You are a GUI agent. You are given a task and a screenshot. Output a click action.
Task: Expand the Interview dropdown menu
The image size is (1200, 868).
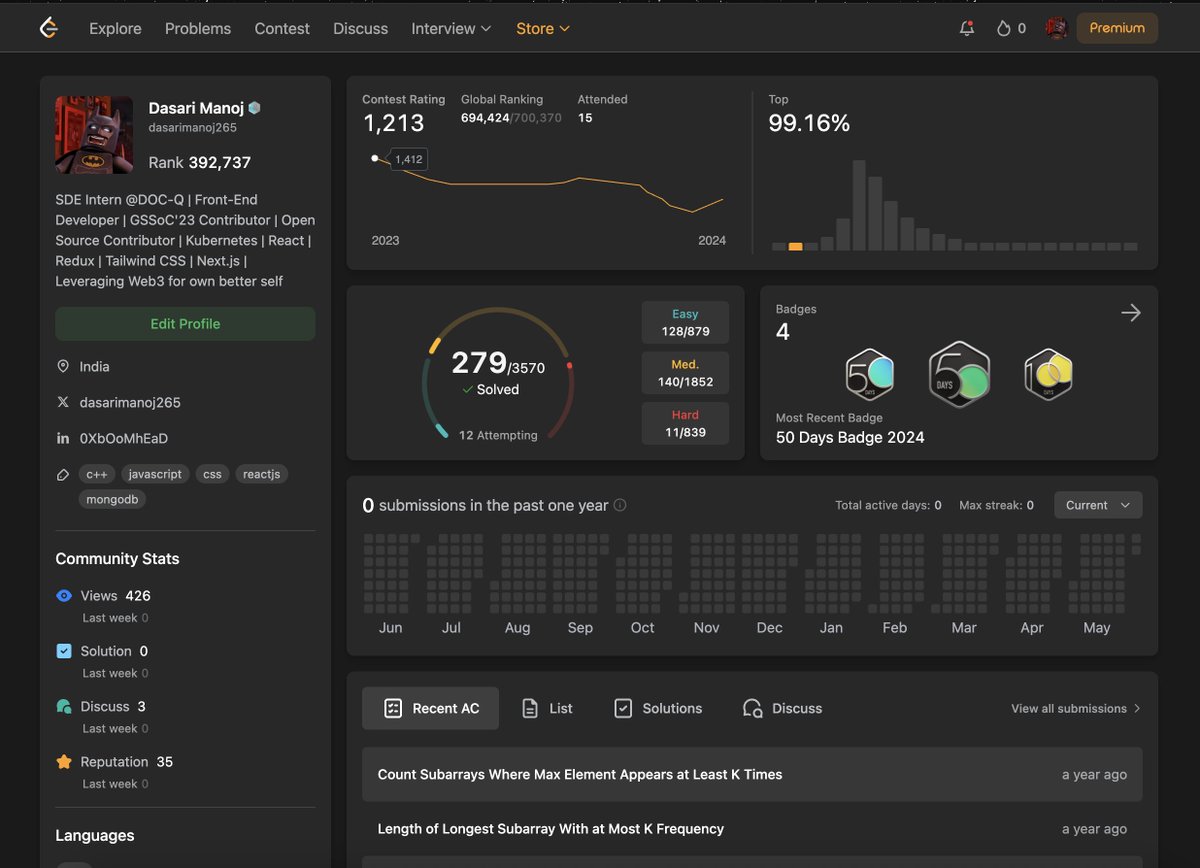pyautogui.click(x=451, y=28)
